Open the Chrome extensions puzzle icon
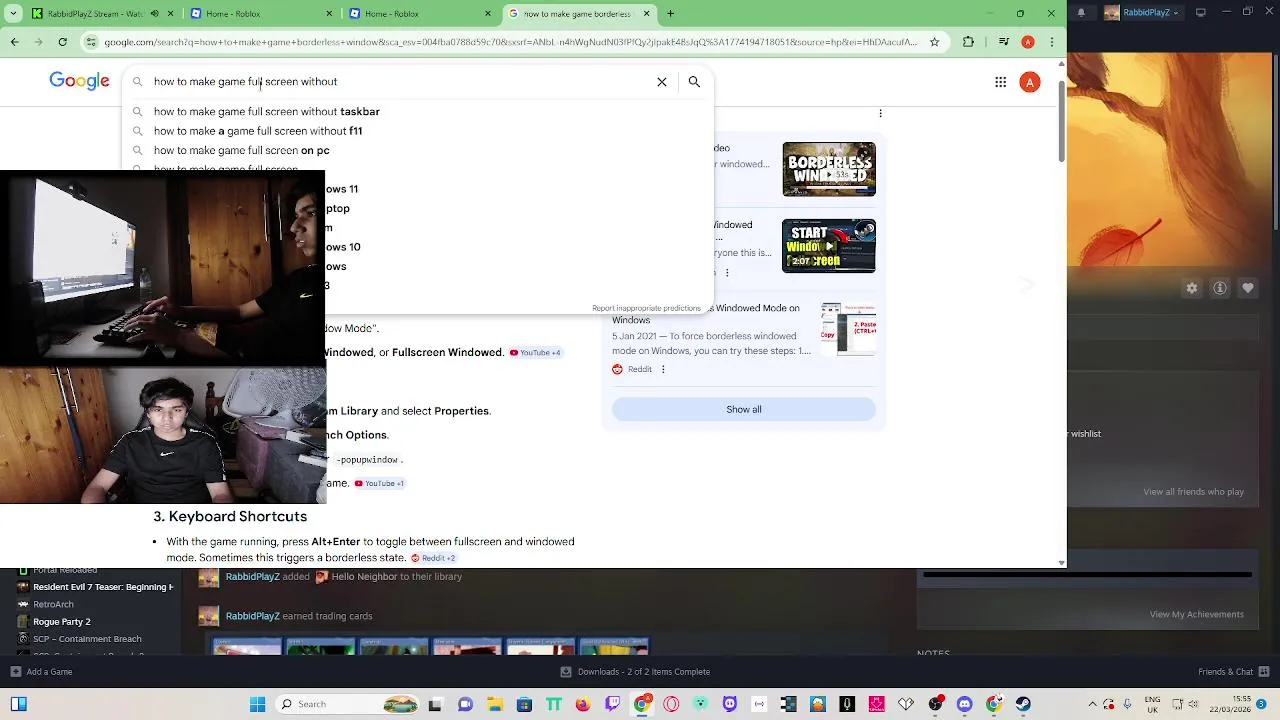The image size is (1280, 720). point(968,42)
